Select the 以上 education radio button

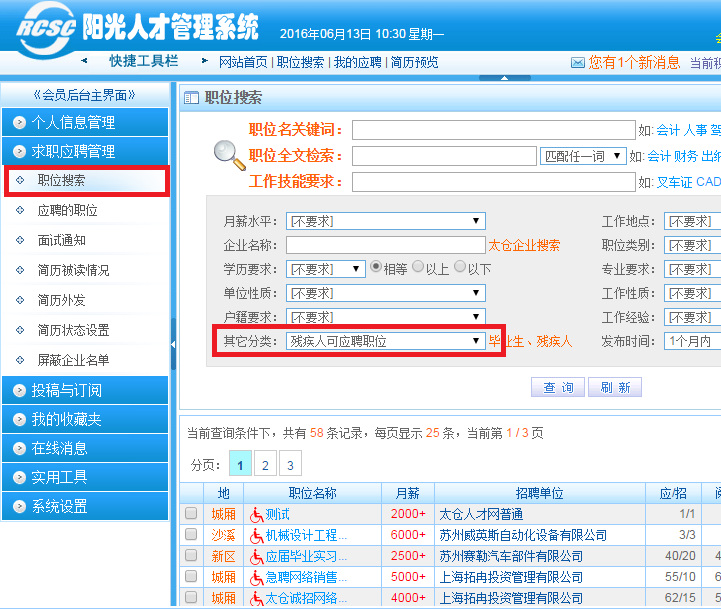pyautogui.click(x=417, y=268)
